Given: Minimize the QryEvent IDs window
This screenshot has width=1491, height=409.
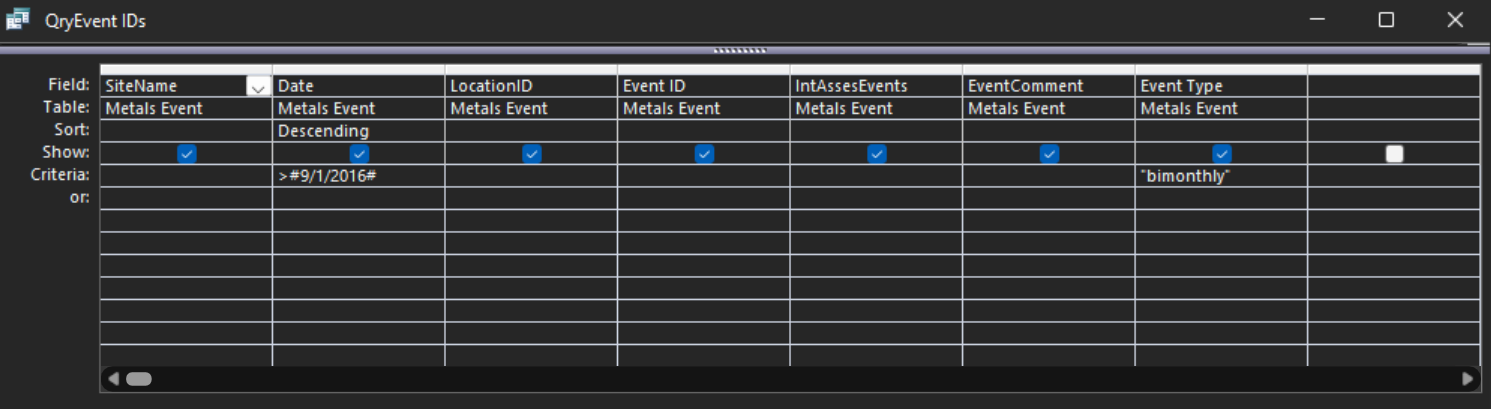Looking at the screenshot, I should click(1318, 20).
